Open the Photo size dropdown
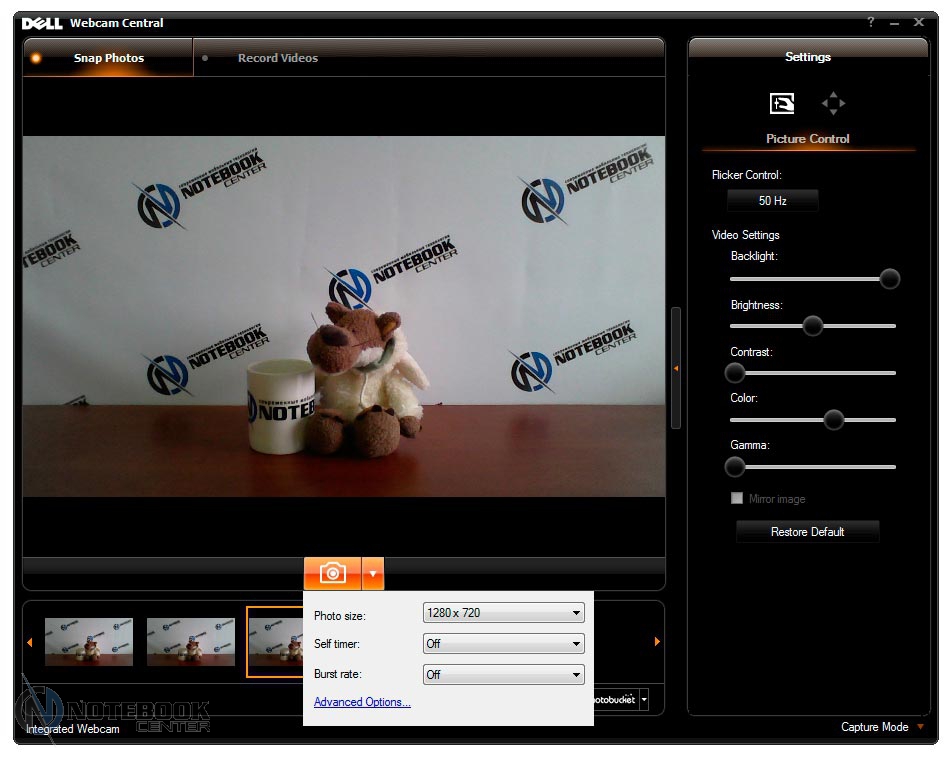The width and height of the screenshot is (950, 758). pyautogui.click(x=503, y=613)
